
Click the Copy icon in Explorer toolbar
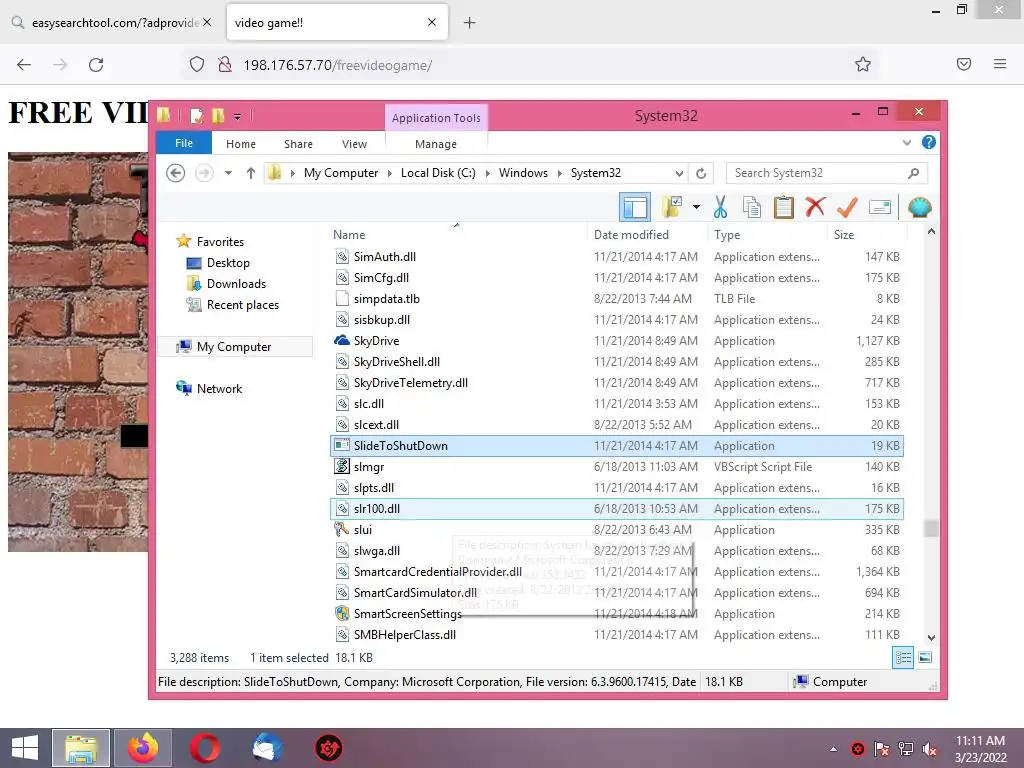pos(752,208)
